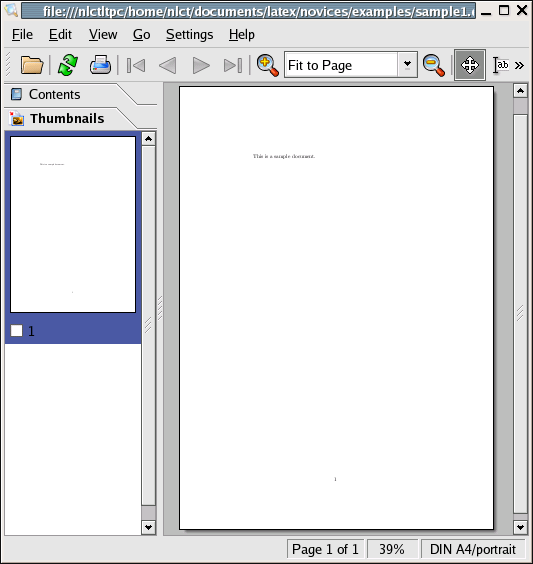This screenshot has width=533, height=564.
Task: Zoom out with the minus magnifier icon
Action: pos(434,65)
